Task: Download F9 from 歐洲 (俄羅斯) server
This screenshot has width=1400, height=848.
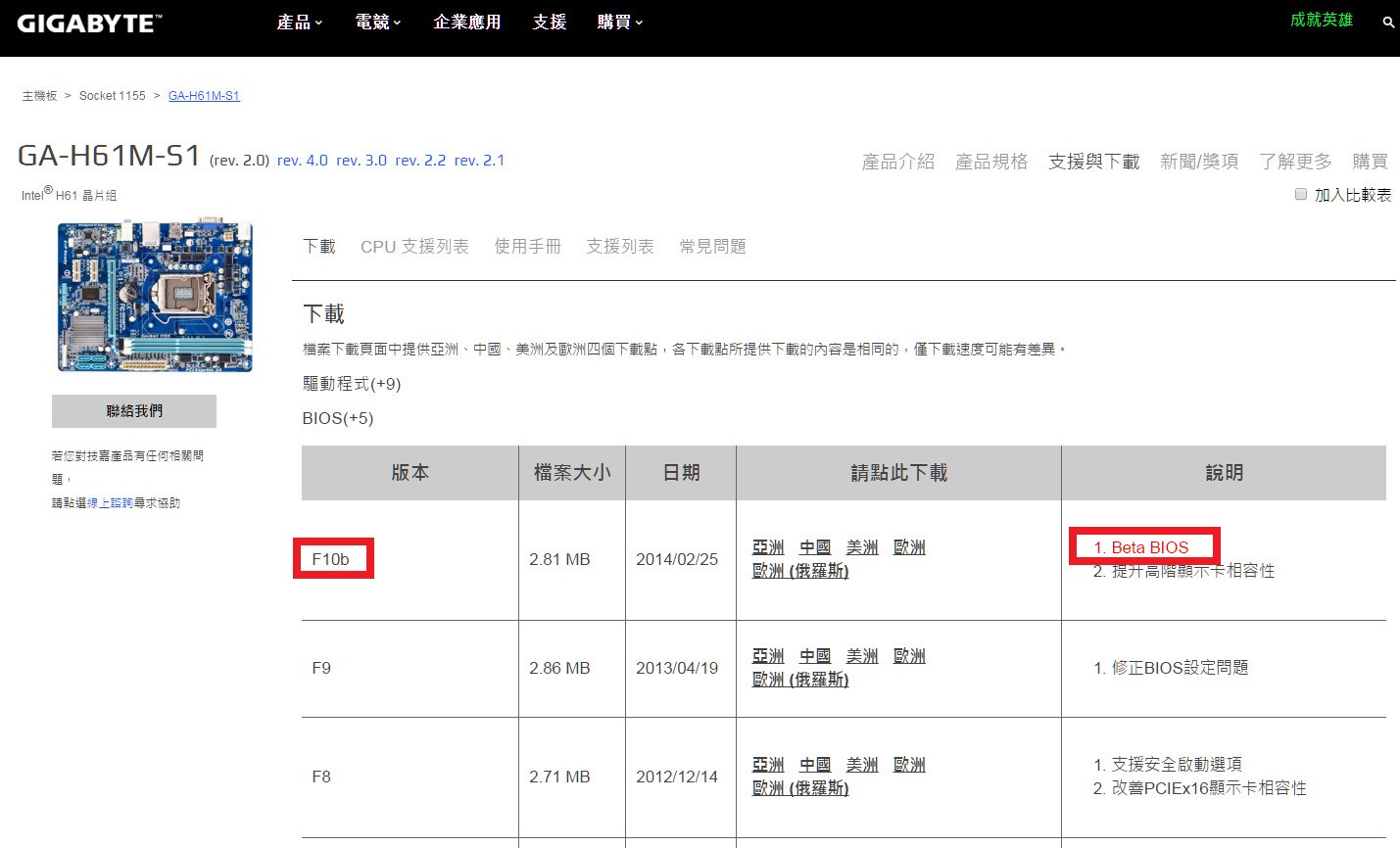Action: pyautogui.click(x=800, y=680)
